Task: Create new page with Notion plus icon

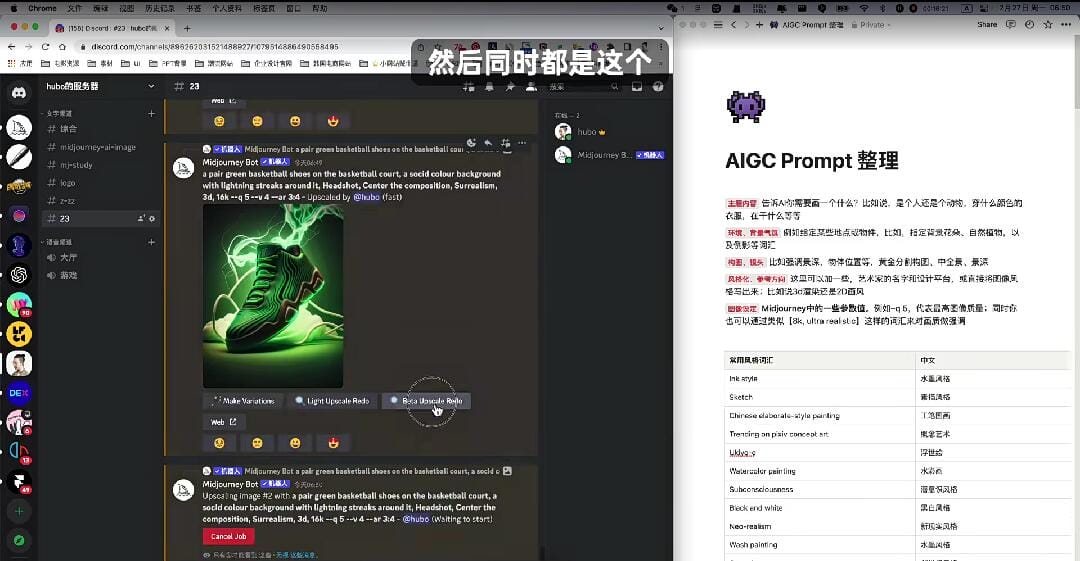Action: coord(759,25)
